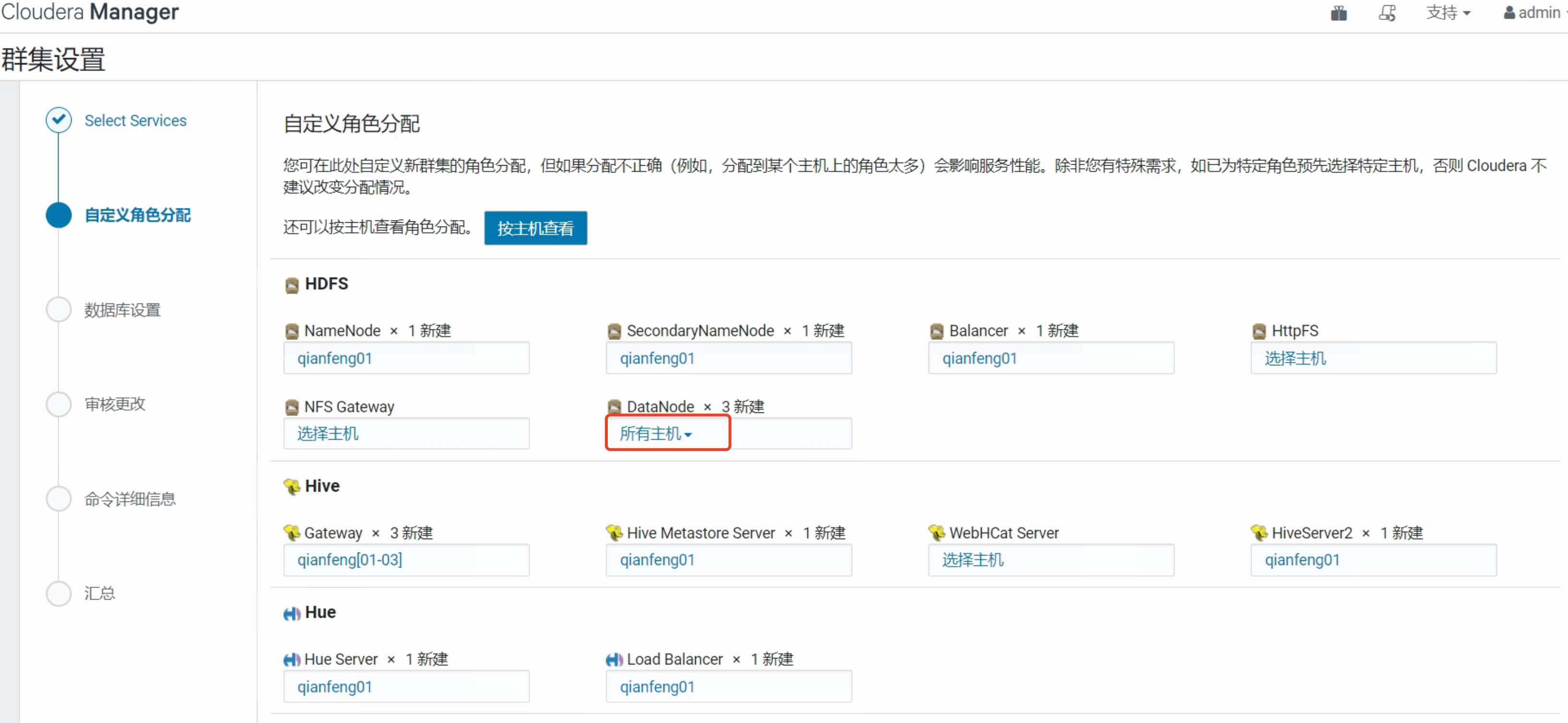1568x723 pixels.
Task: Click the HiveServer2 role icon
Action: [1258, 533]
